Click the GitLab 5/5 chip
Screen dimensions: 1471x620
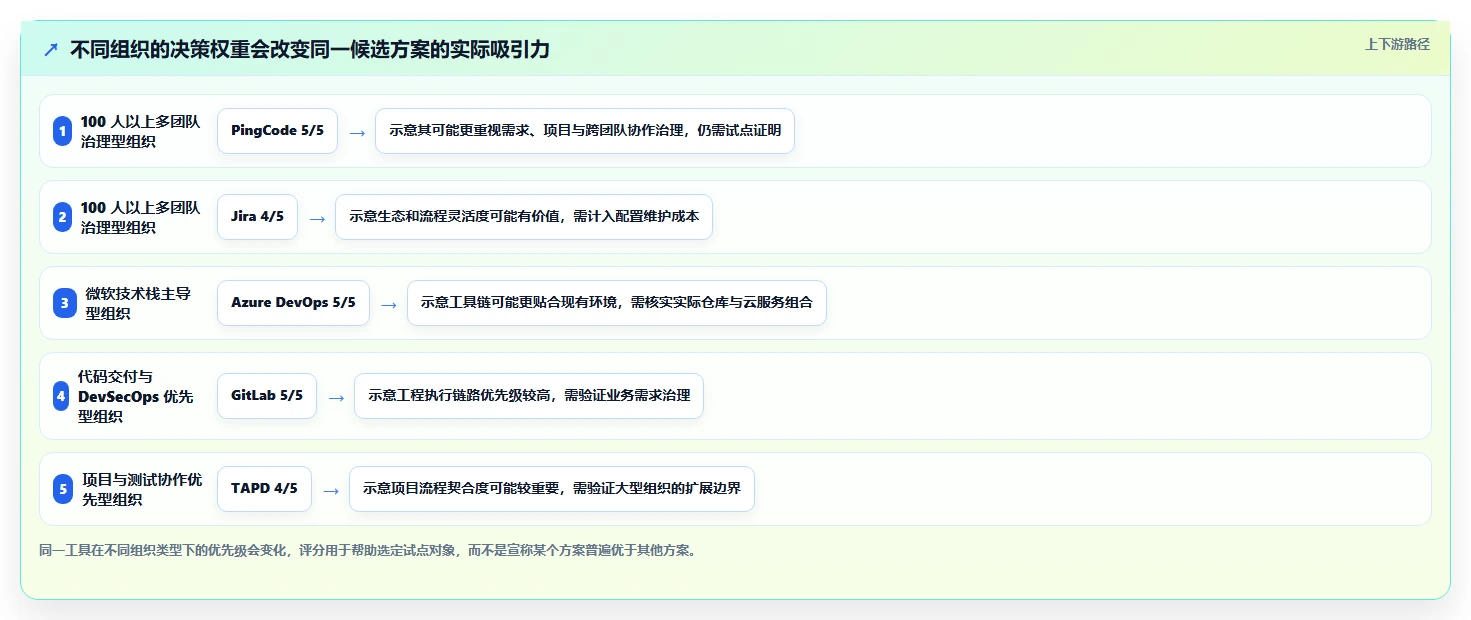(x=266, y=396)
